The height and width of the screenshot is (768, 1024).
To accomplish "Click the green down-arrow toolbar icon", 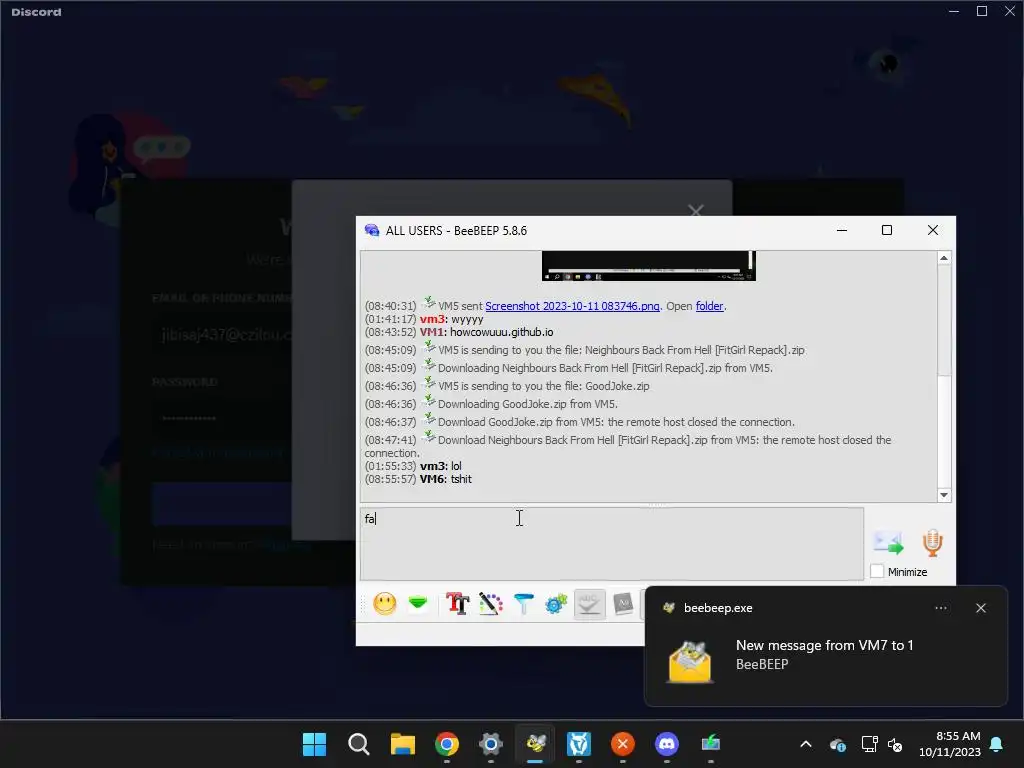I will [x=418, y=603].
